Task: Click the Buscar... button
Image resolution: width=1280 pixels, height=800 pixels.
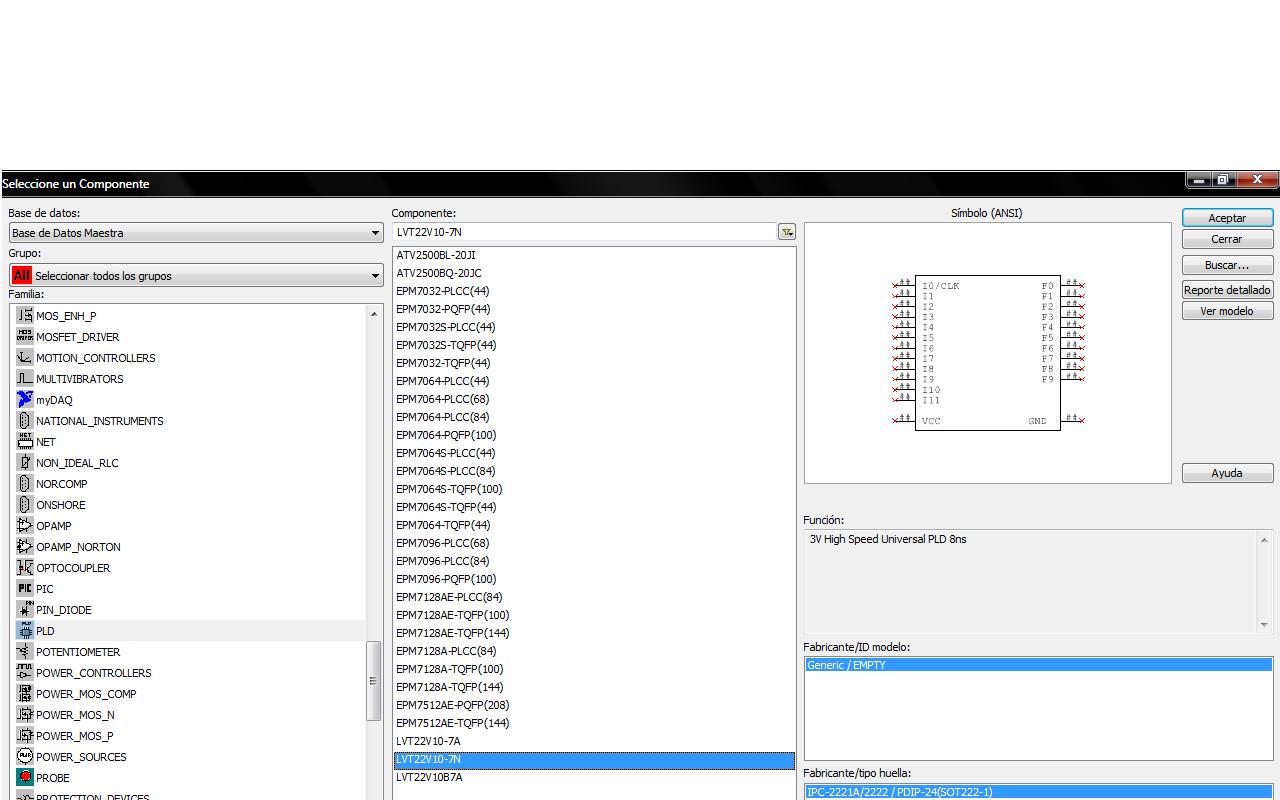Action: pyautogui.click(x=1226, y=266)
